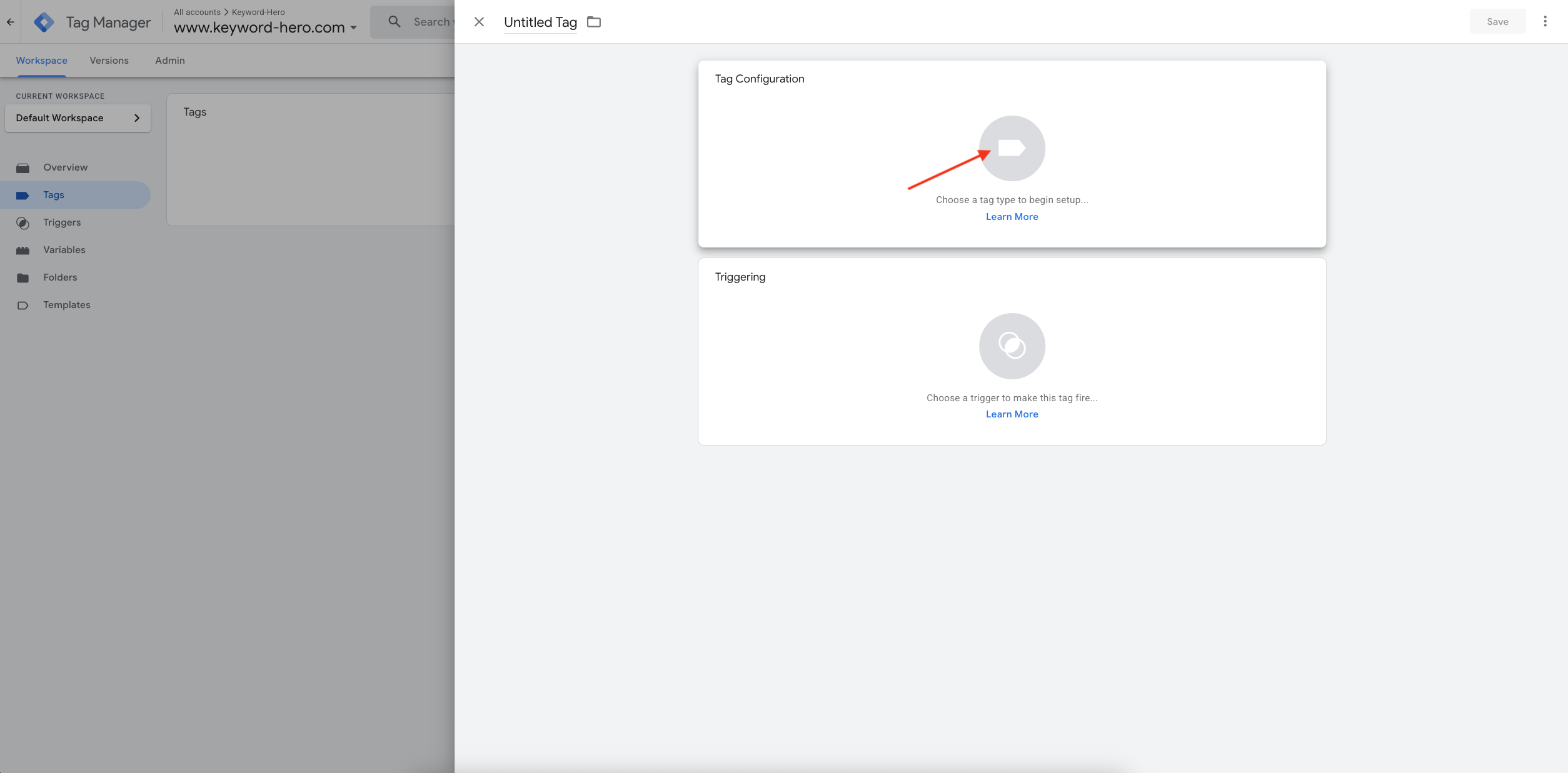Click 'Choose a trigger to make this tag fire...' text
Screen dimensions: 1568x773
(x=1012, y=398)
